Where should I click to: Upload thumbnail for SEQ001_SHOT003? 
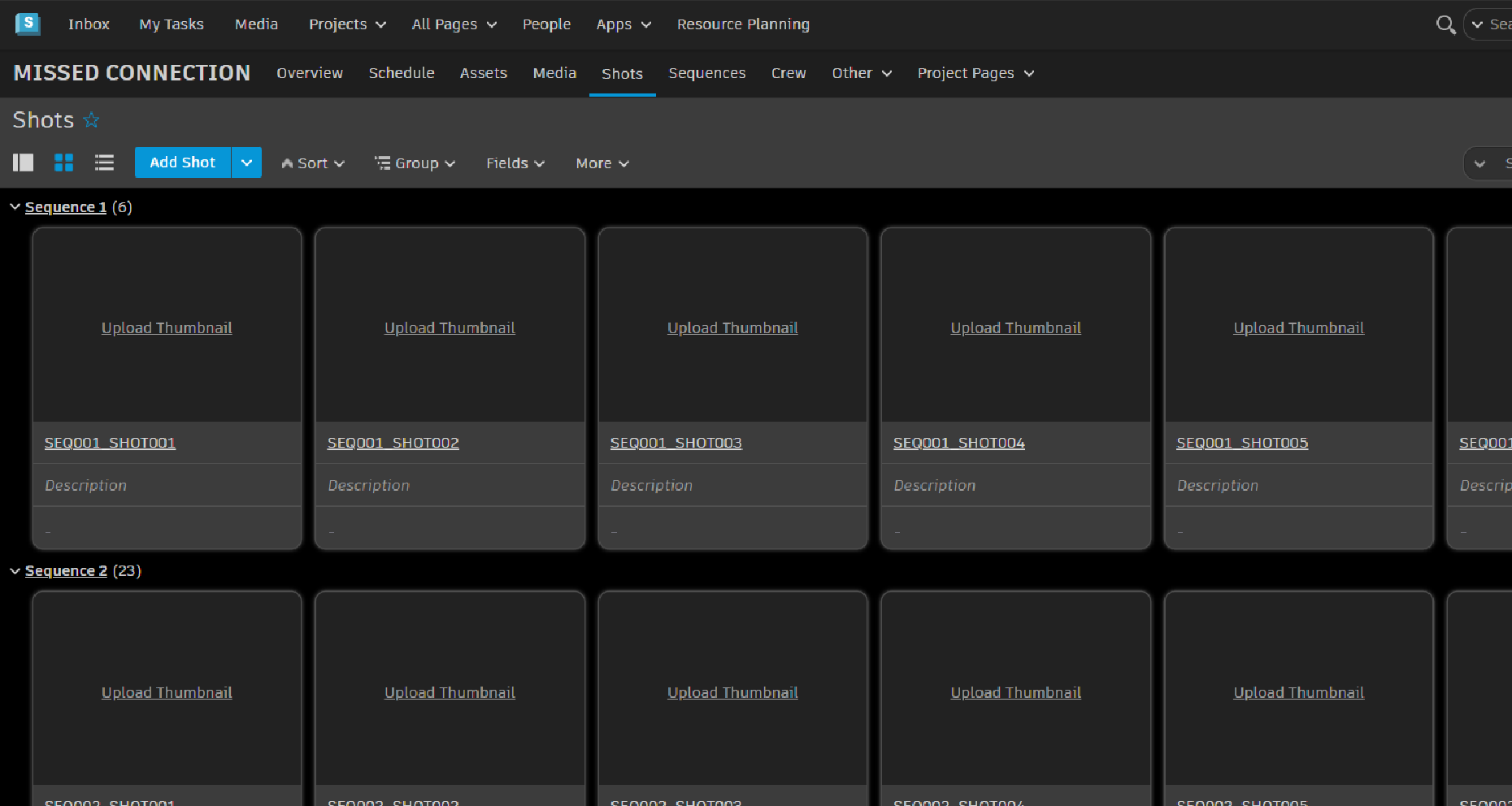click(732, 328)
